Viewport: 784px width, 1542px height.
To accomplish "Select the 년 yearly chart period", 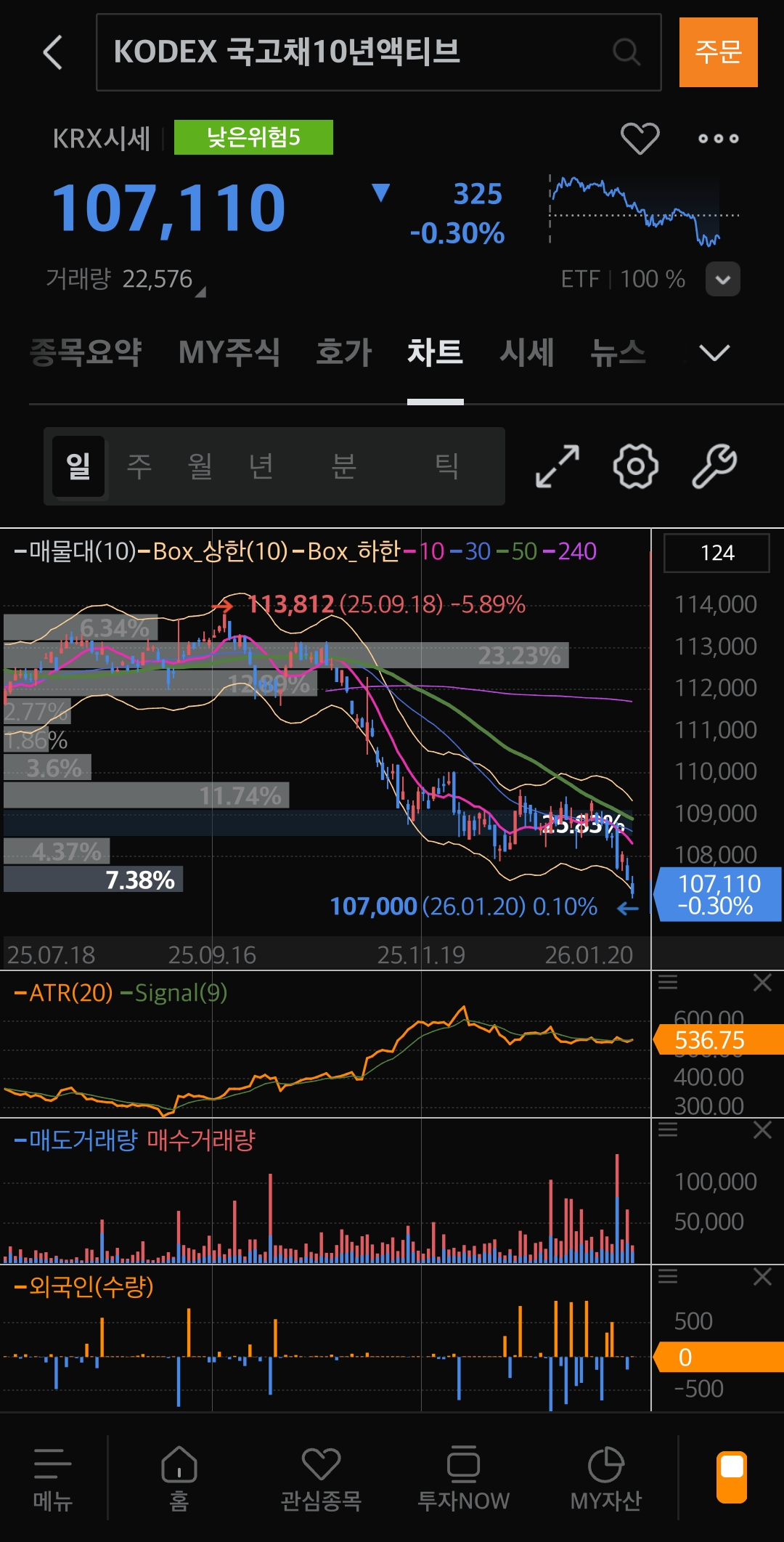I will coord(261,466).
